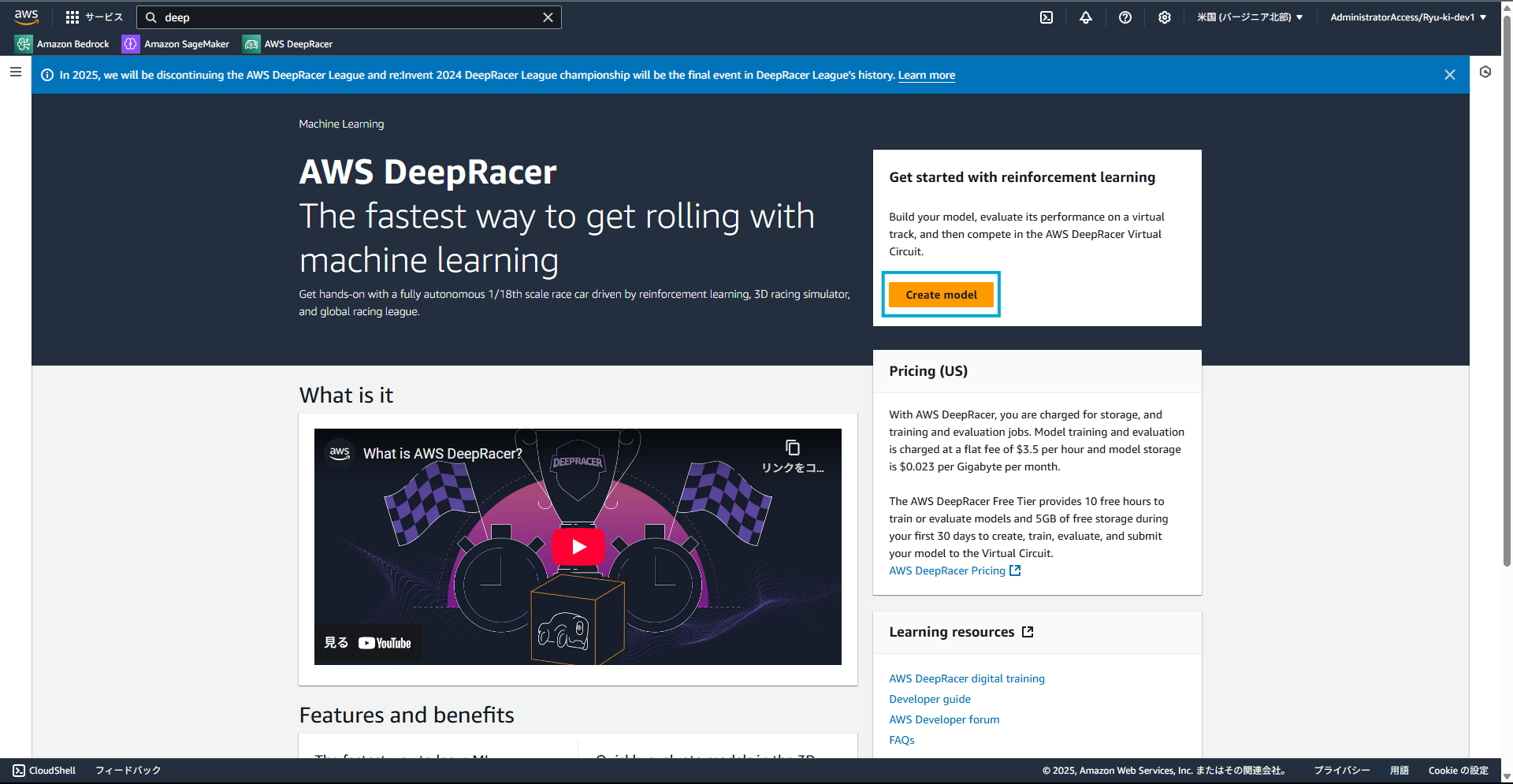The width and height of the screenshot is (1513, 784).
Task: Dismiss the DeepRacer League discontinuation banner
Action: 1450,75
